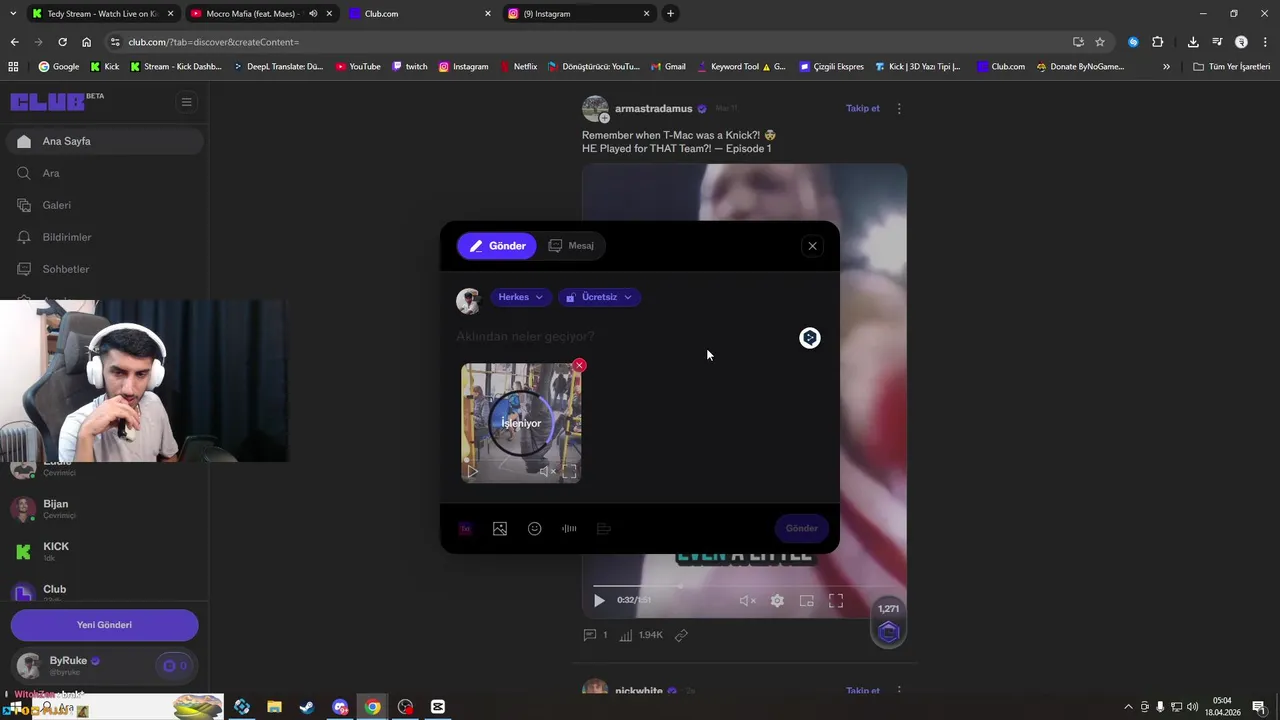Image resolution: width=1280 pixels, height=720 pixels.
Task: Expand attached video preview to fullscreen
Action: click(569, 471)
